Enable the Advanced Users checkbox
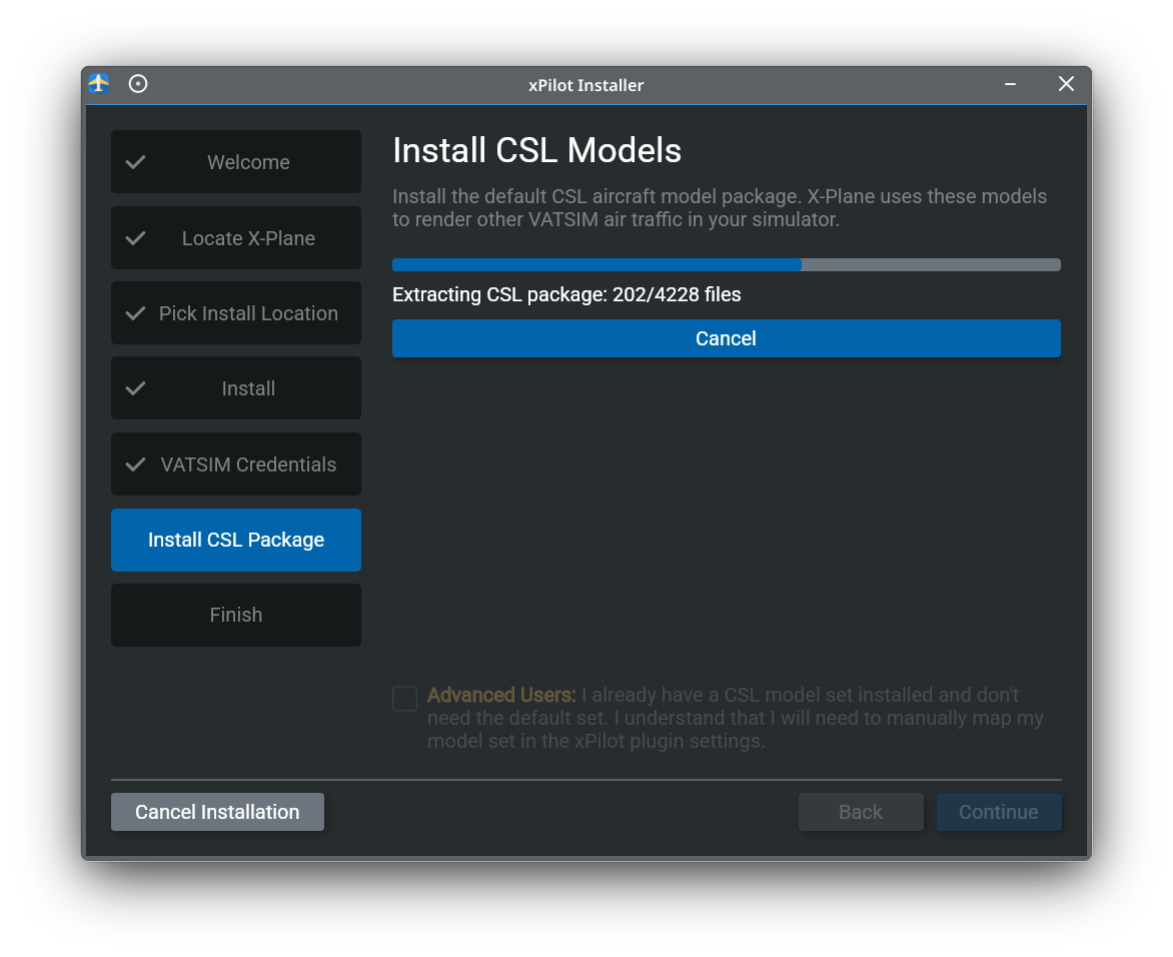 click(404, 698)
